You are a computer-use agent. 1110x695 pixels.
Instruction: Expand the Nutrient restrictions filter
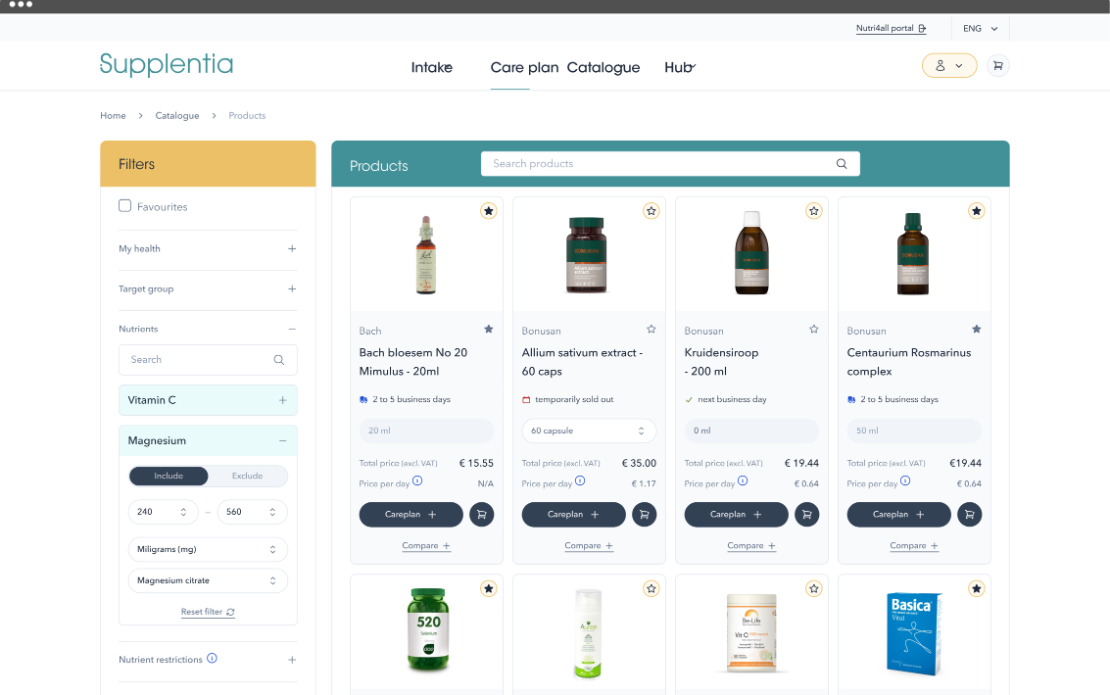click(292, 660)
